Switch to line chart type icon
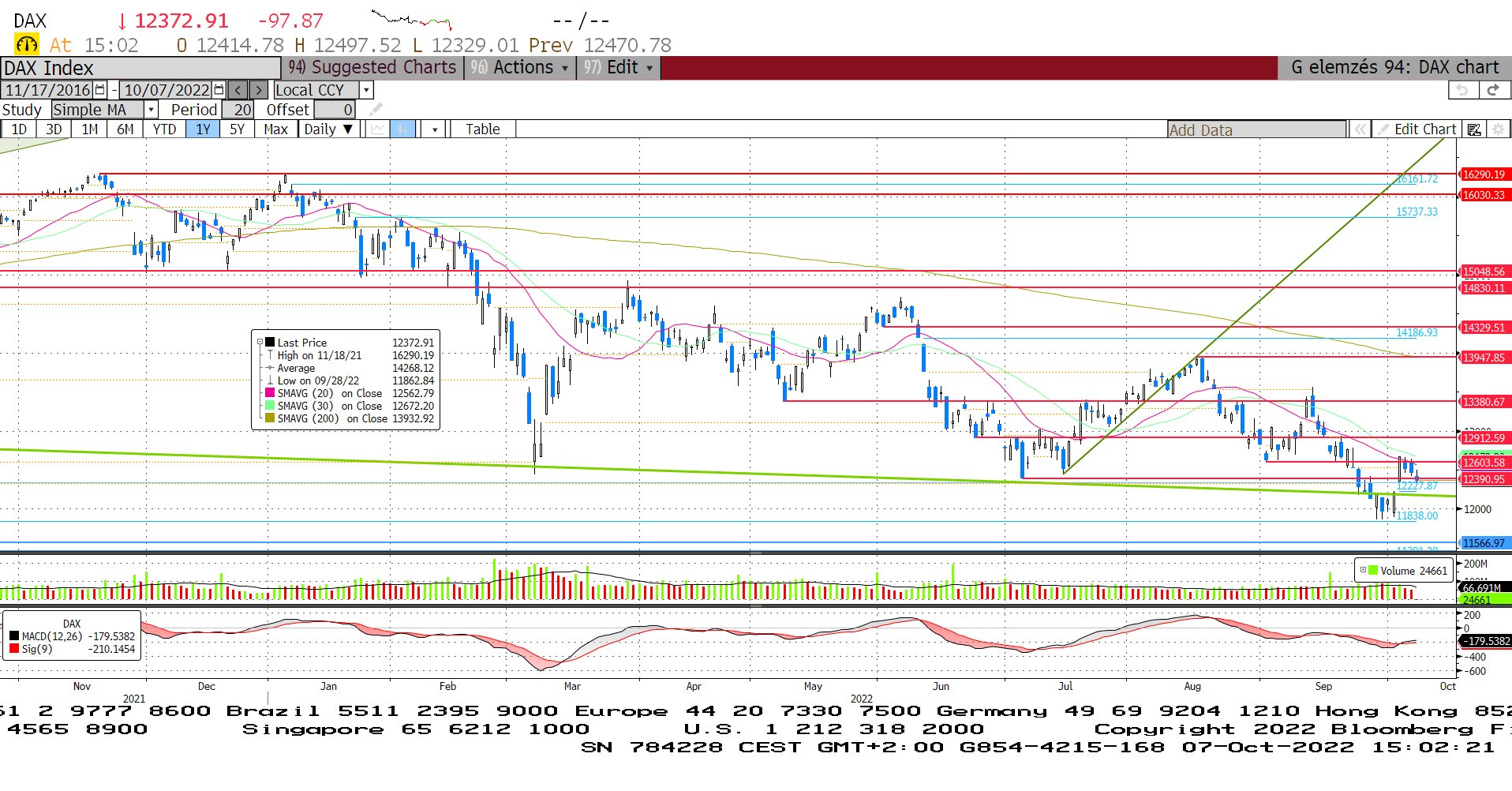Screen dimensions: 1512x791 tap(379, 129)
